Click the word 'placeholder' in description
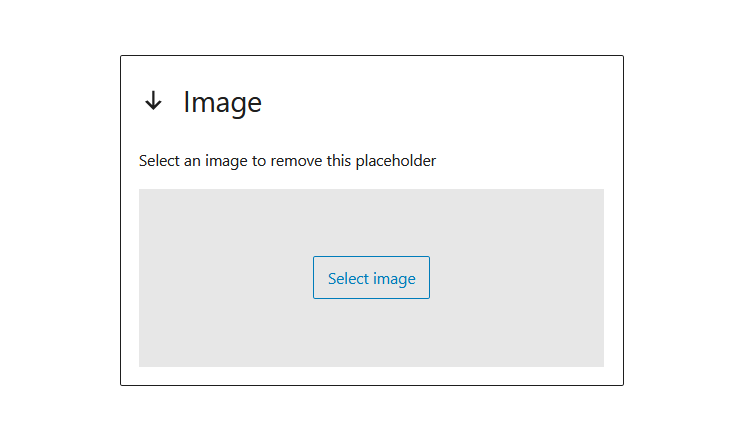738x435 pixels. (396, 161)
